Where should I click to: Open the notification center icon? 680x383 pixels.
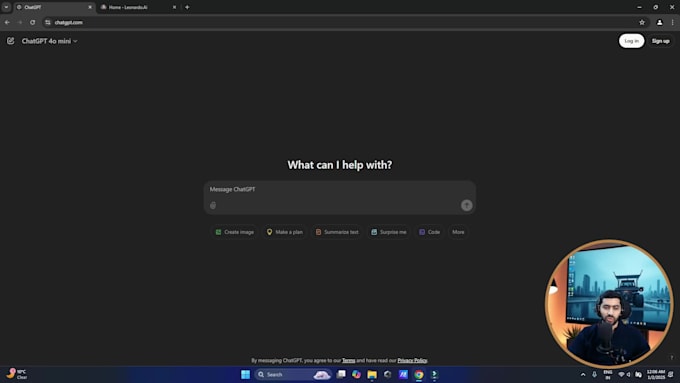[x=671, y=374]
